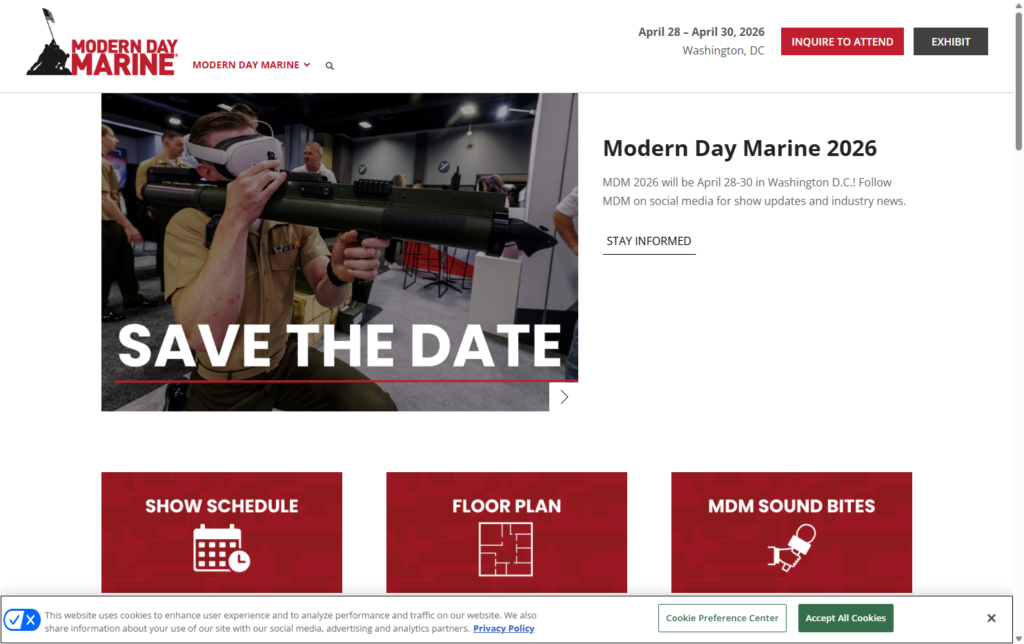Toggle the cookie consent X switch
Image resolution: width=1024 pixels, height=644 pixels.
(x=31, y=620)
